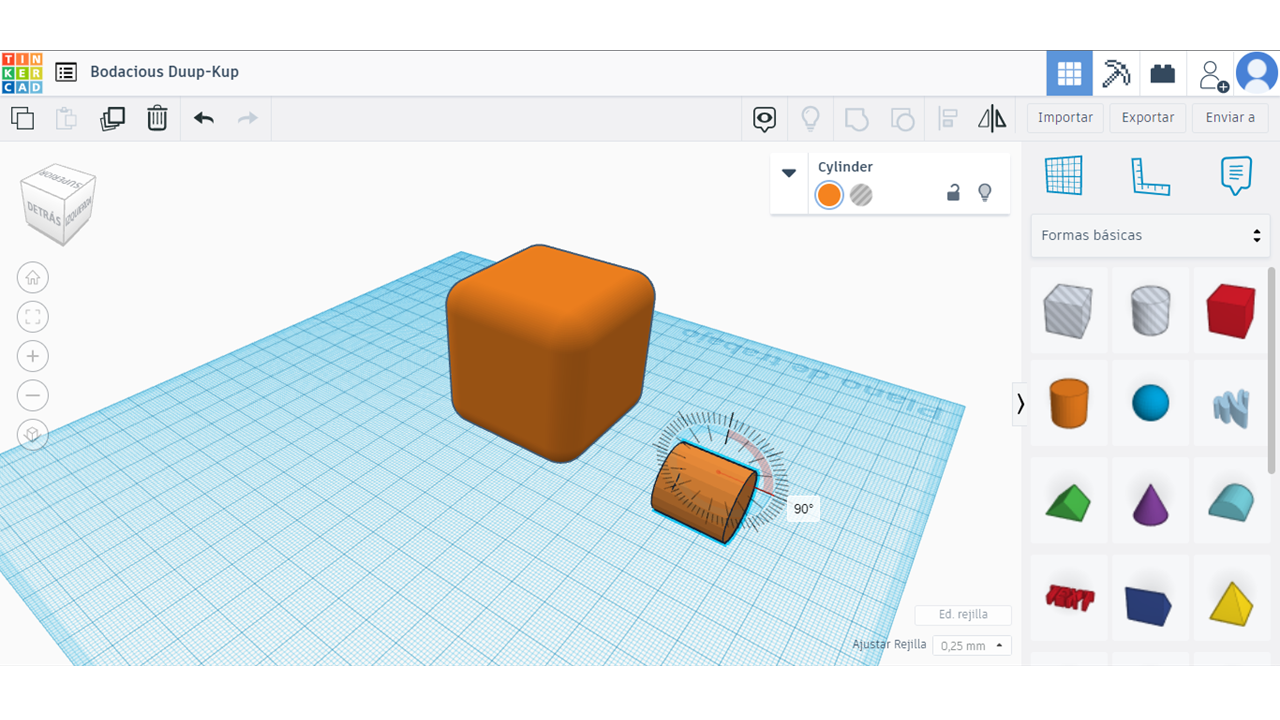Hide the Cylinder with inspector lightbulb
The width and height of the screenshot is (1280, 720).
[985, 193]
